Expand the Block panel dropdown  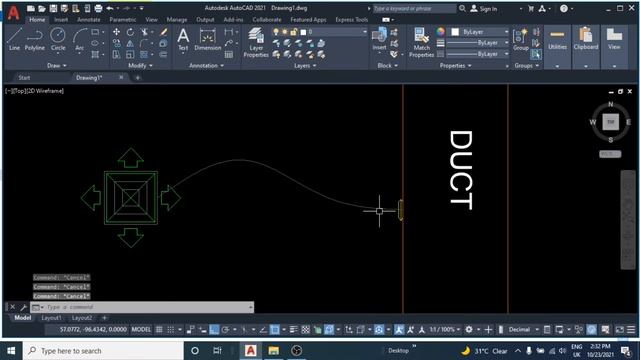click(x=388, y=65)
